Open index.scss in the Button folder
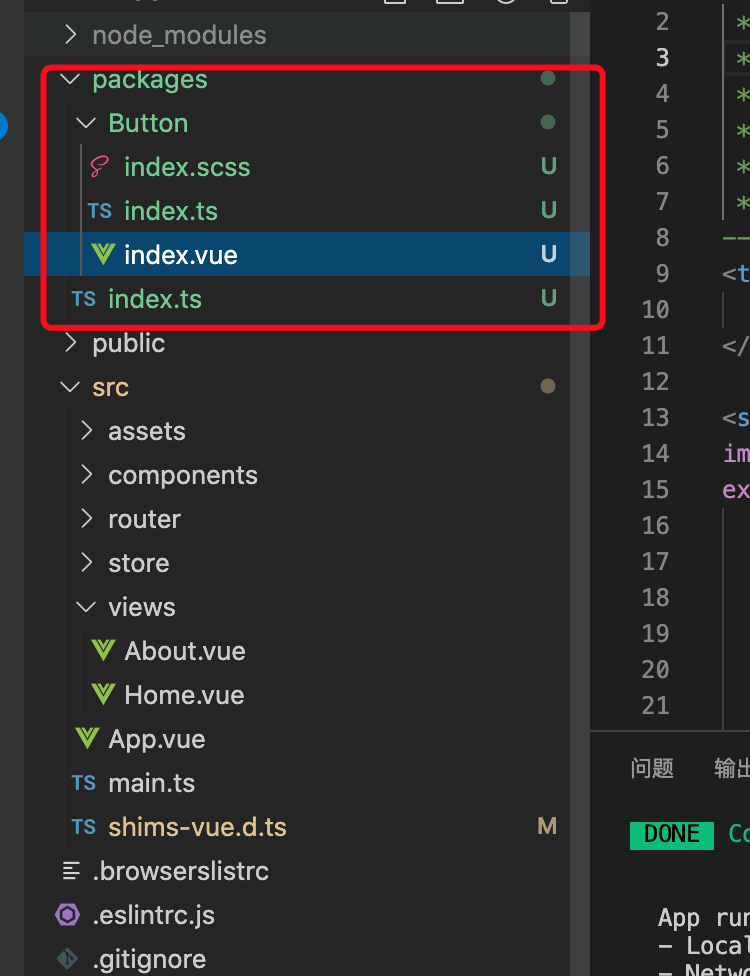This screenshot has height=976, width=750. (187, 167)
